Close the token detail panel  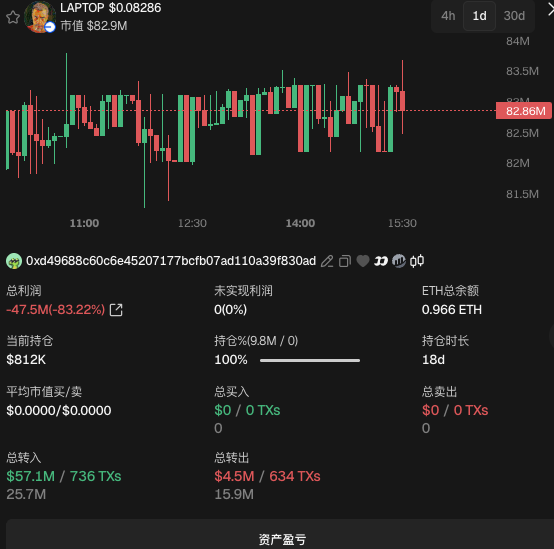(x=550, y=10)
